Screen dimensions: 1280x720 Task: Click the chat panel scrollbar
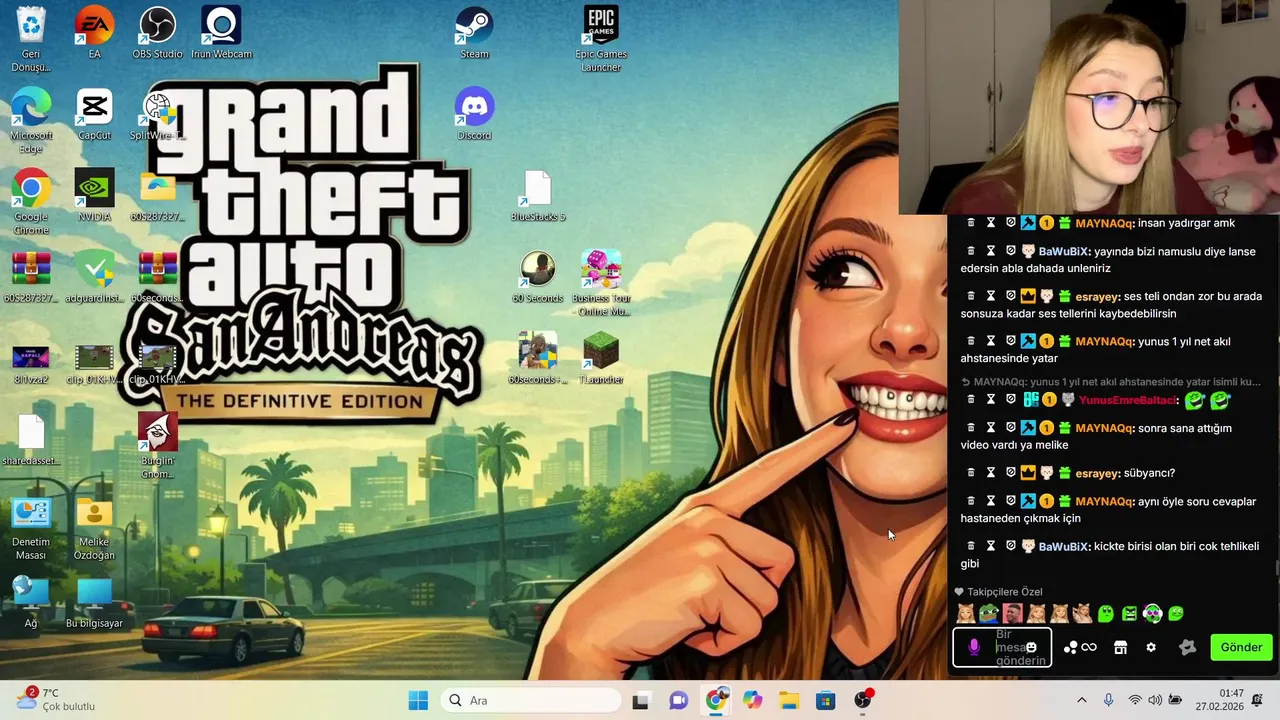[x=1276, y=568]
